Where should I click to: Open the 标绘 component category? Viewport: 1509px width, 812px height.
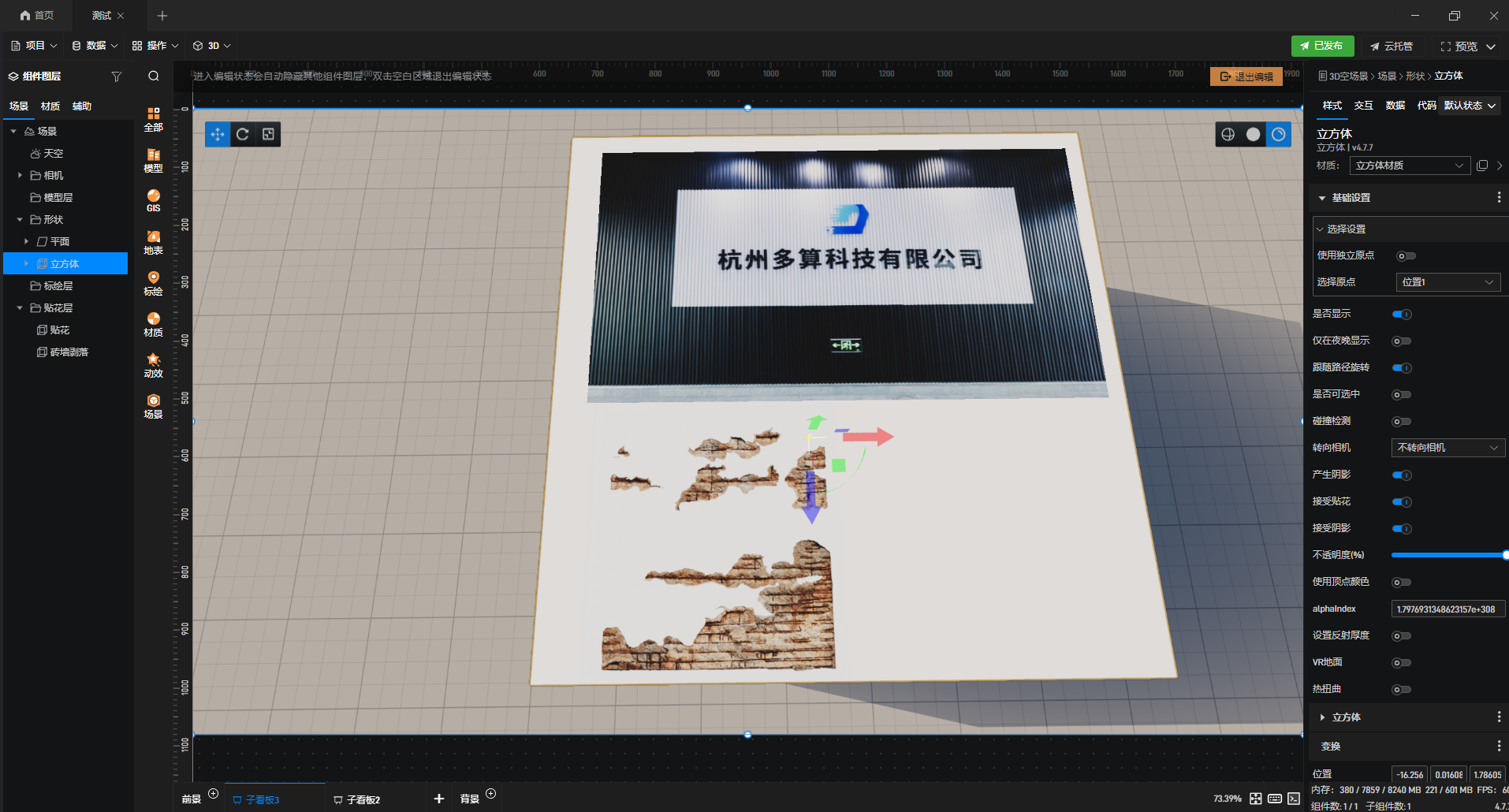point(154,283)
